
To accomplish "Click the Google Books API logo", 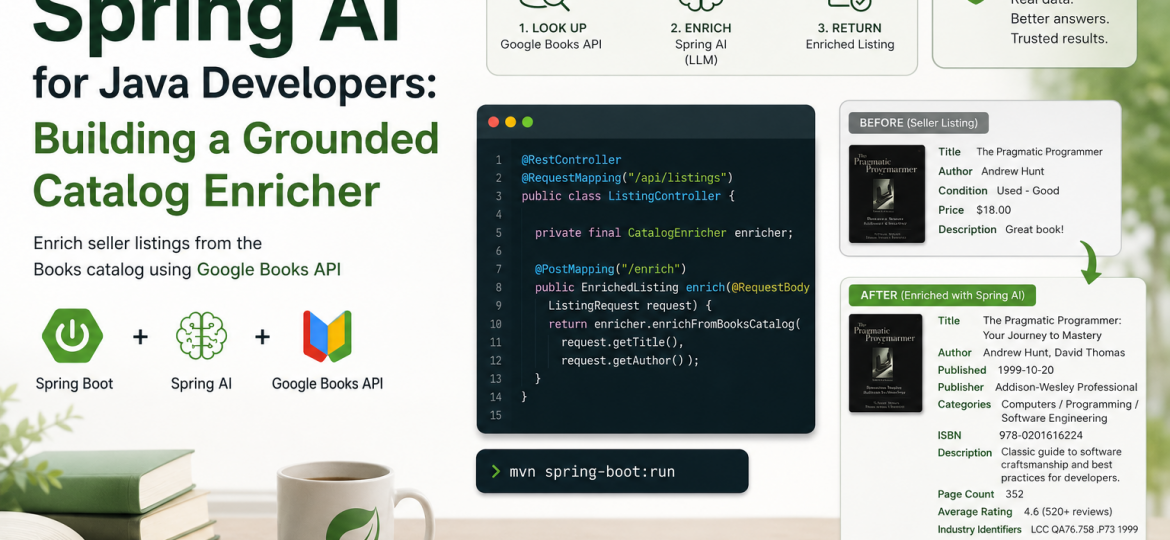I will (x=327, y=336).
